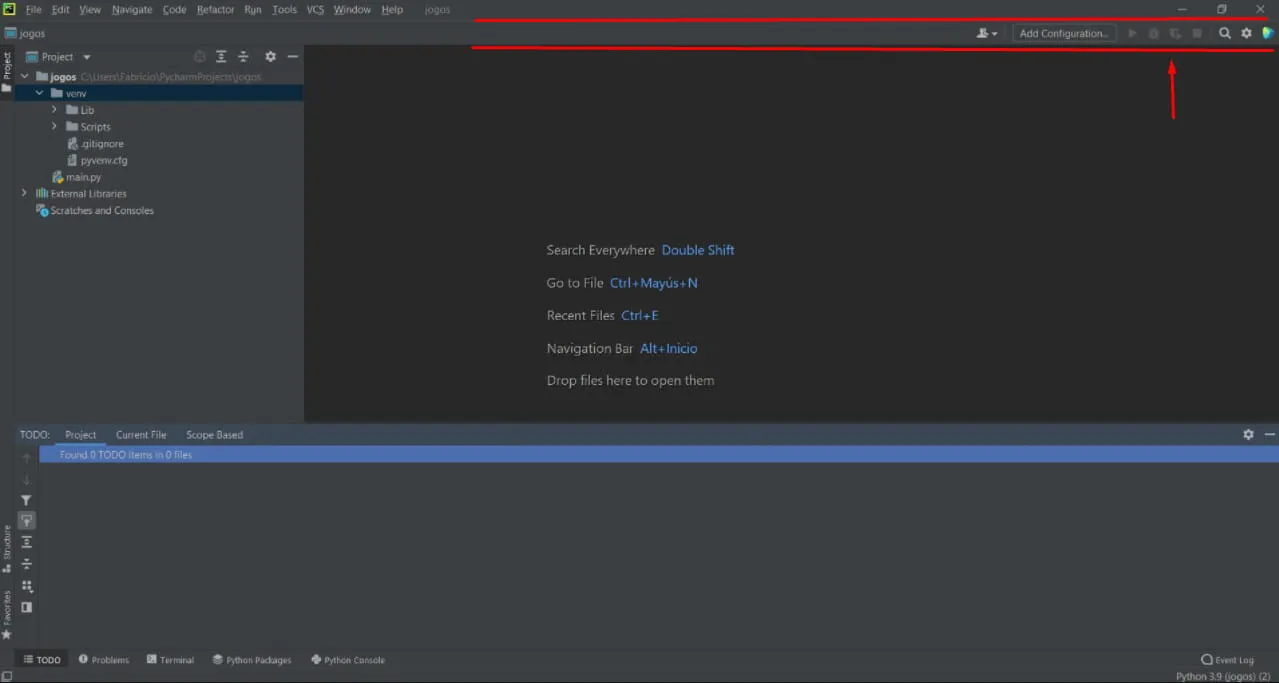Image resolution: width=1279 pixels, height=683 pixels.
Task: Click Python 3.9 interpreter in status bar
Action: [1222, 676]
